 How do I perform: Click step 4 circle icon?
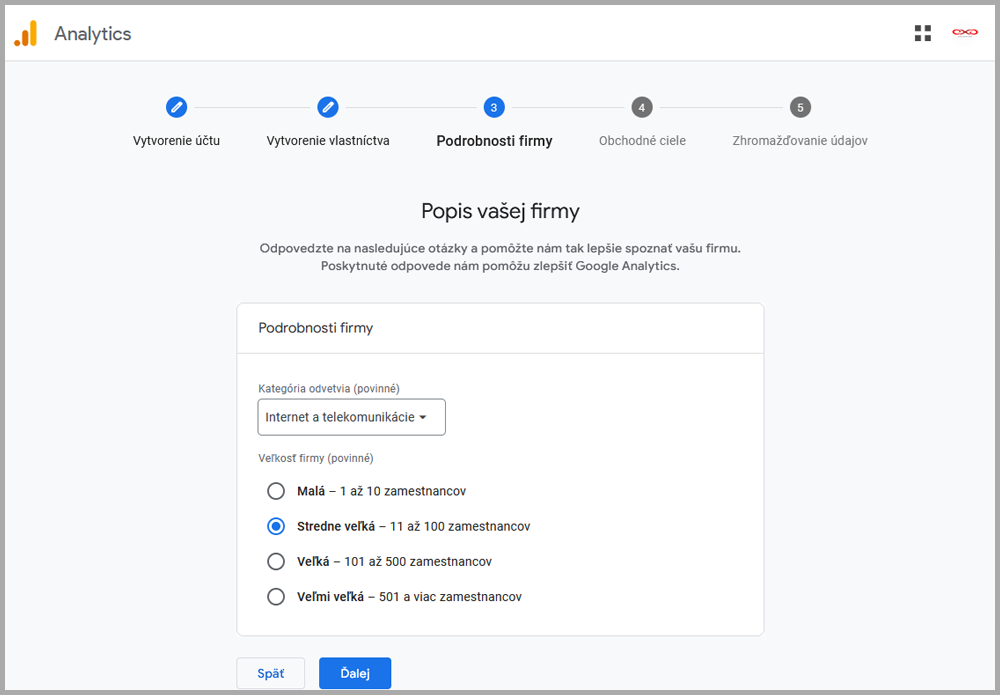(642, 107)
